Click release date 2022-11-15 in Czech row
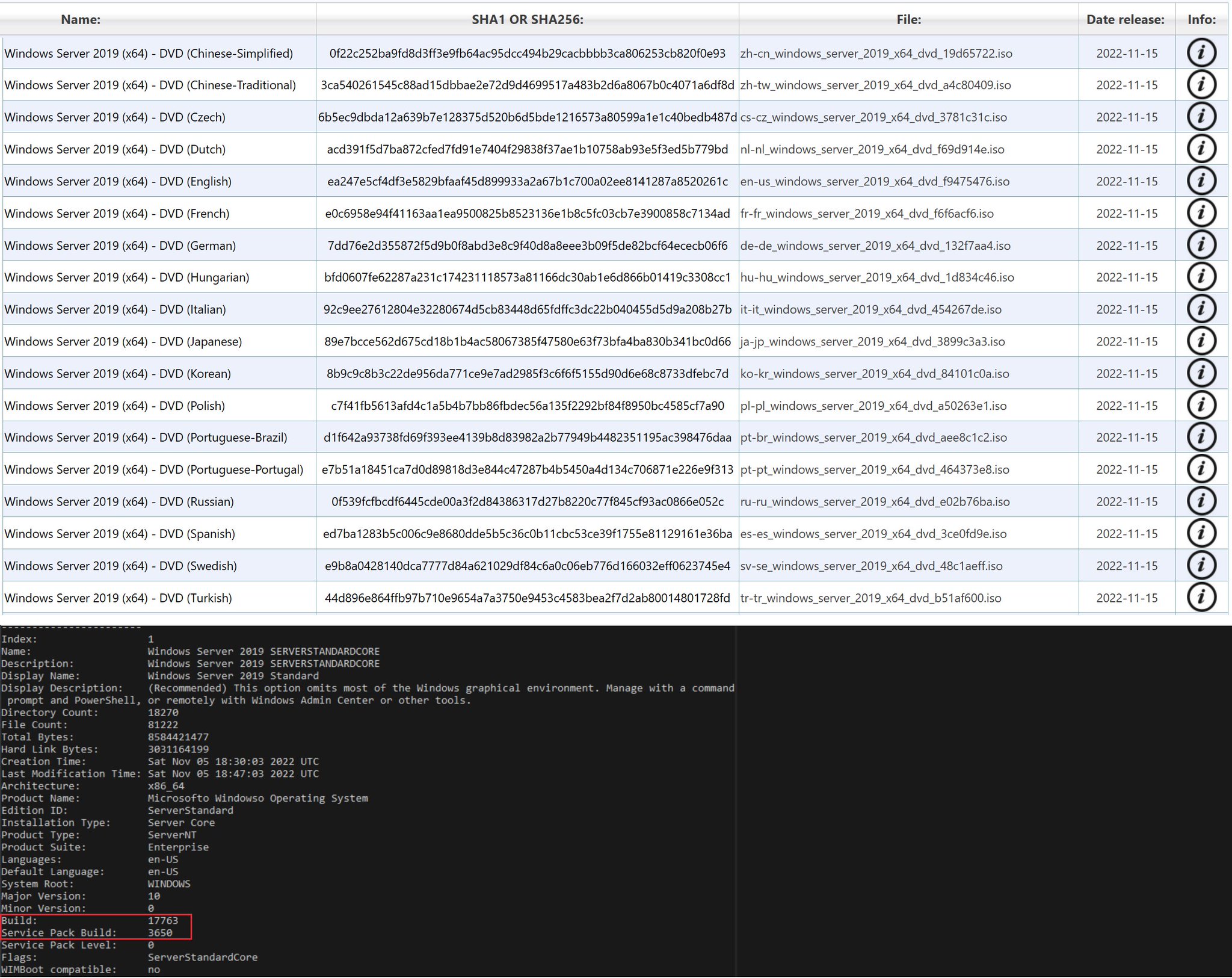Viewport: 1232px width, 978px height. (1127, 117)
